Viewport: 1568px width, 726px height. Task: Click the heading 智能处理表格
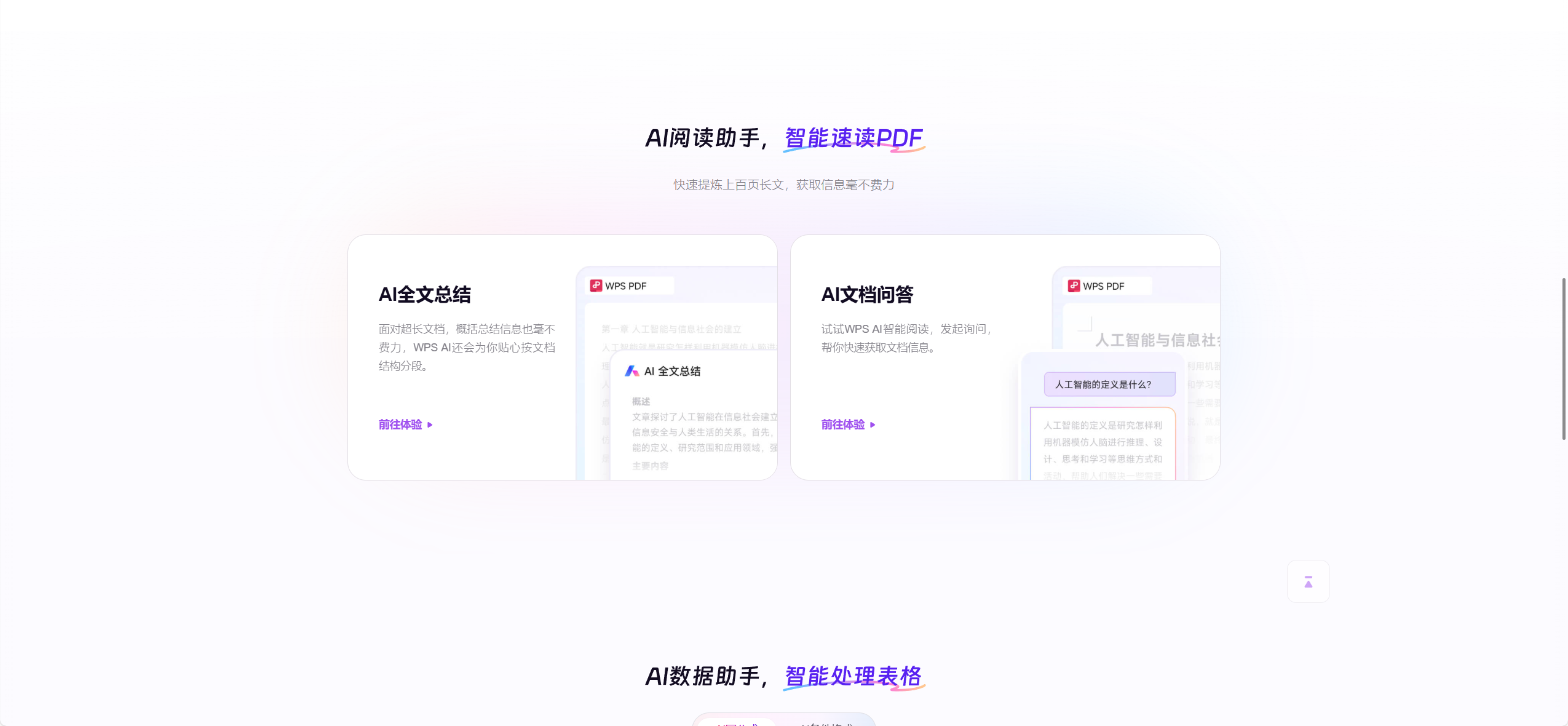(x=854, y=676)
